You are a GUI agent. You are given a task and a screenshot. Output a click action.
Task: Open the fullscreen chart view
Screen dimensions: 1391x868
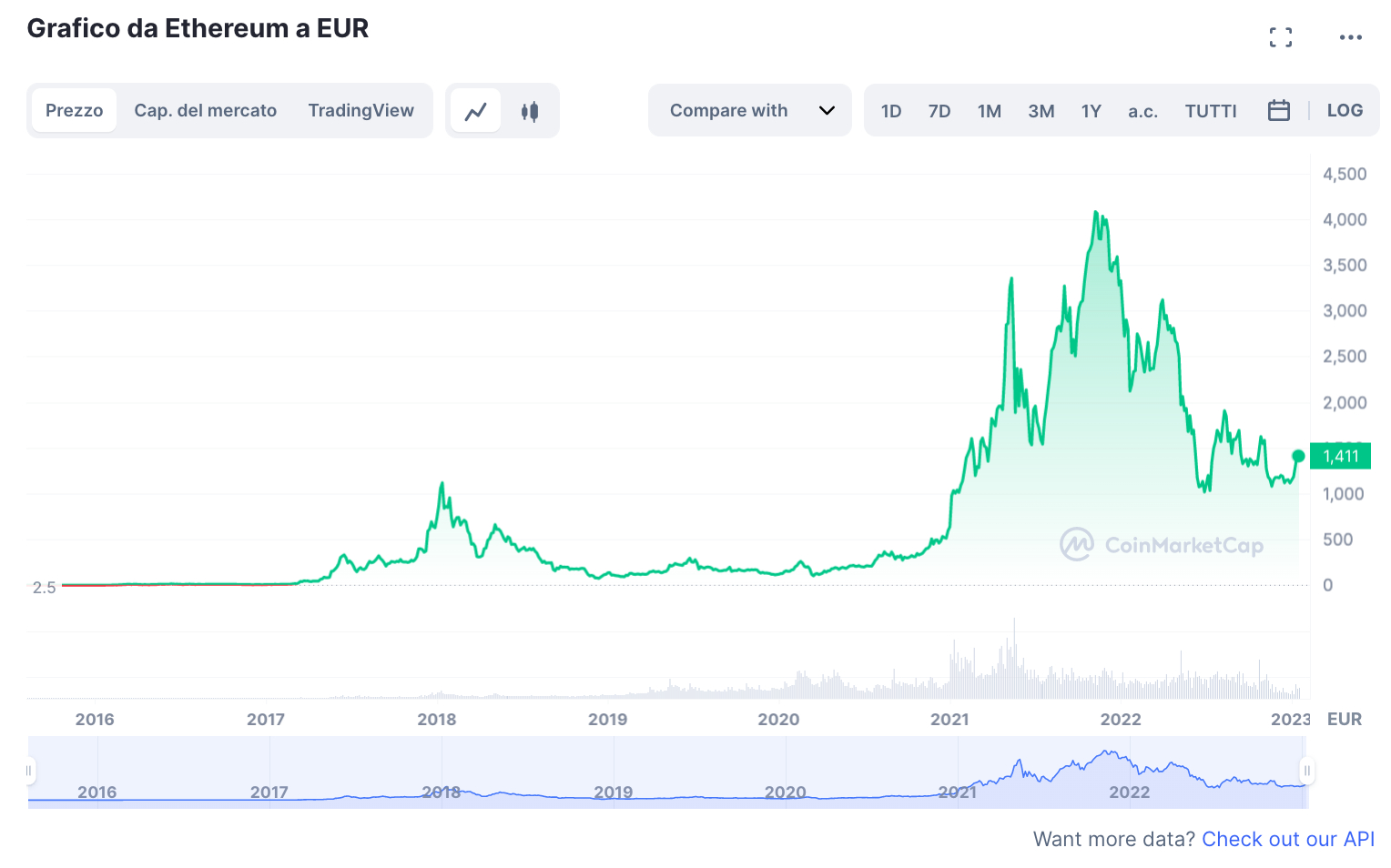coord(1280,37)
